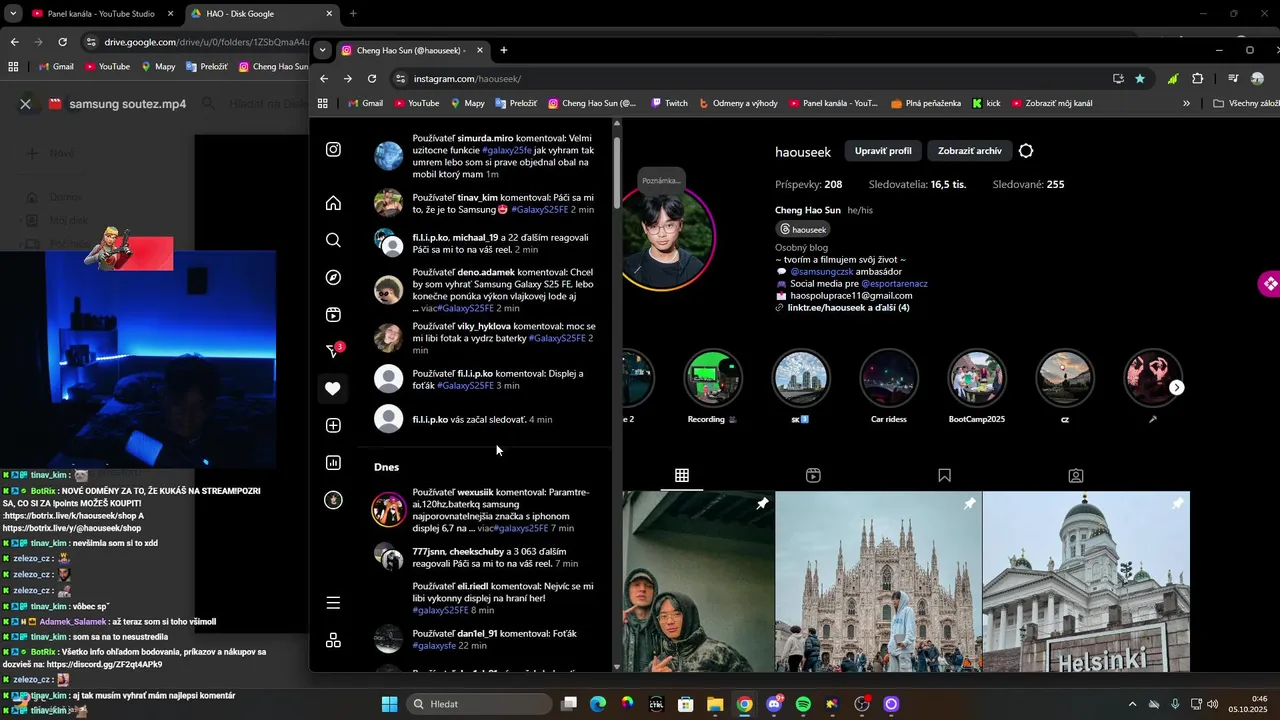Open the @esportarenacz mention link

pyautogui.click(x=894, y=283)
